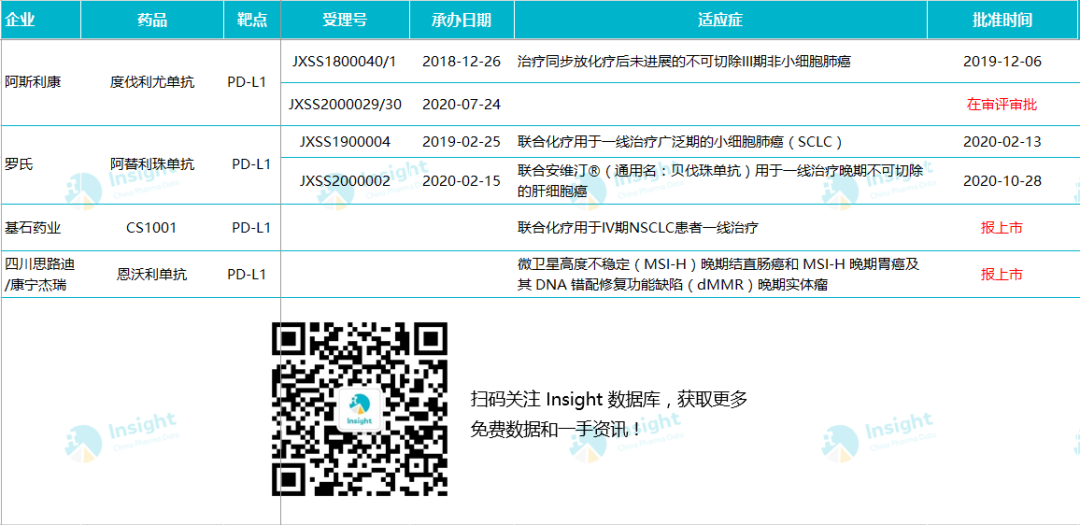1080x525 pixels.
Task: Click the 适应症 column header
Action: click(720, 20)
